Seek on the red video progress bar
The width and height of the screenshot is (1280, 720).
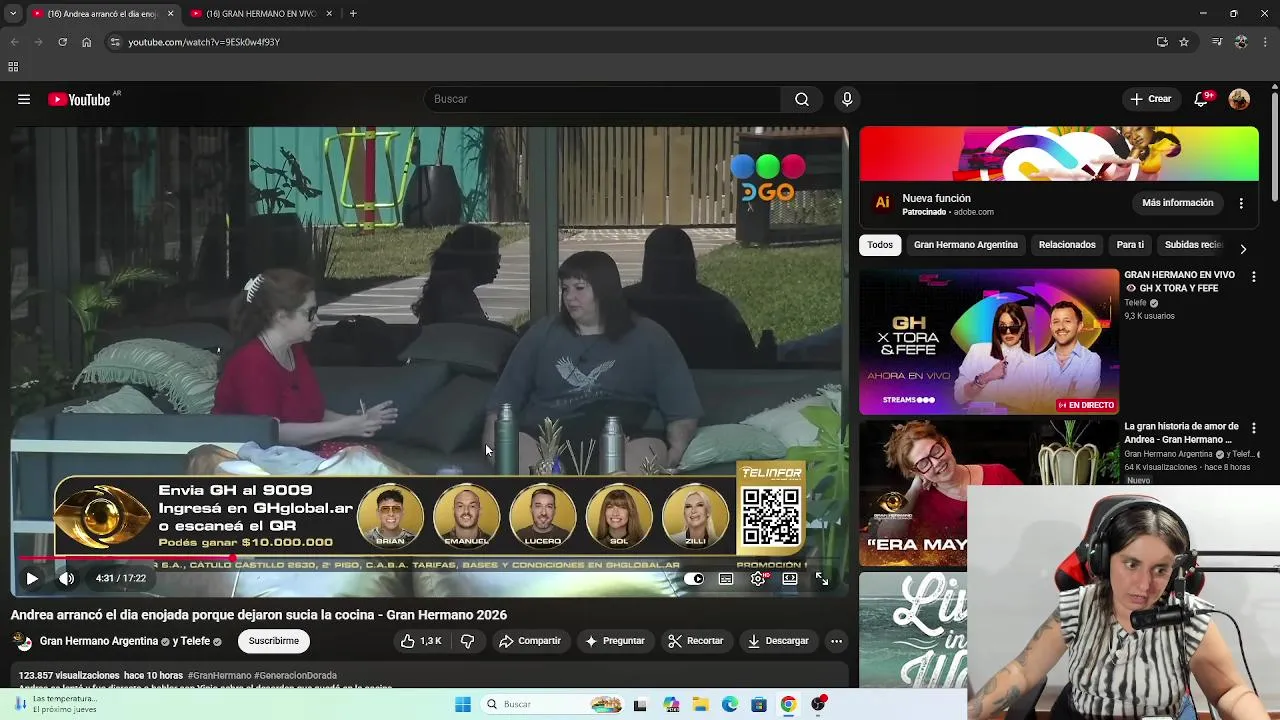coord(430,558)
